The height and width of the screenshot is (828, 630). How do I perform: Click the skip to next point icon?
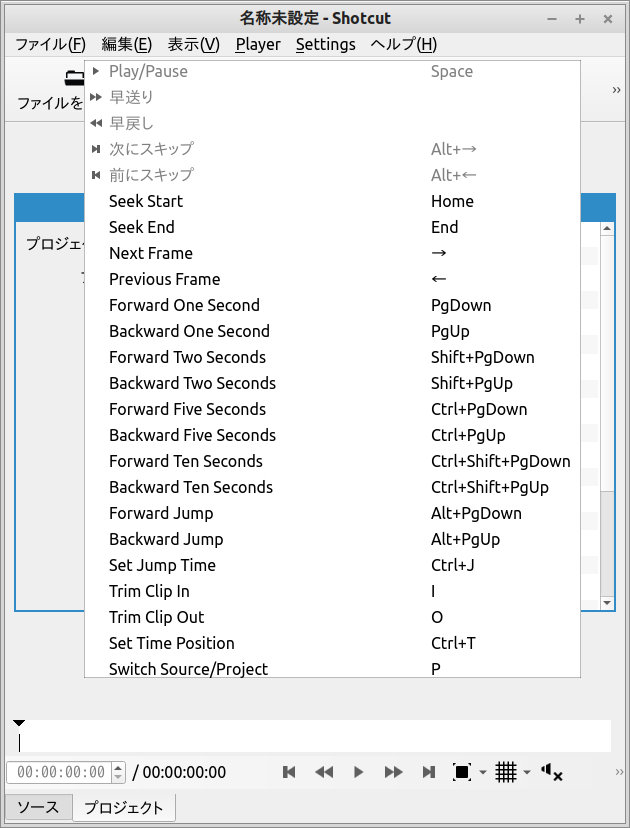point(429,772)
